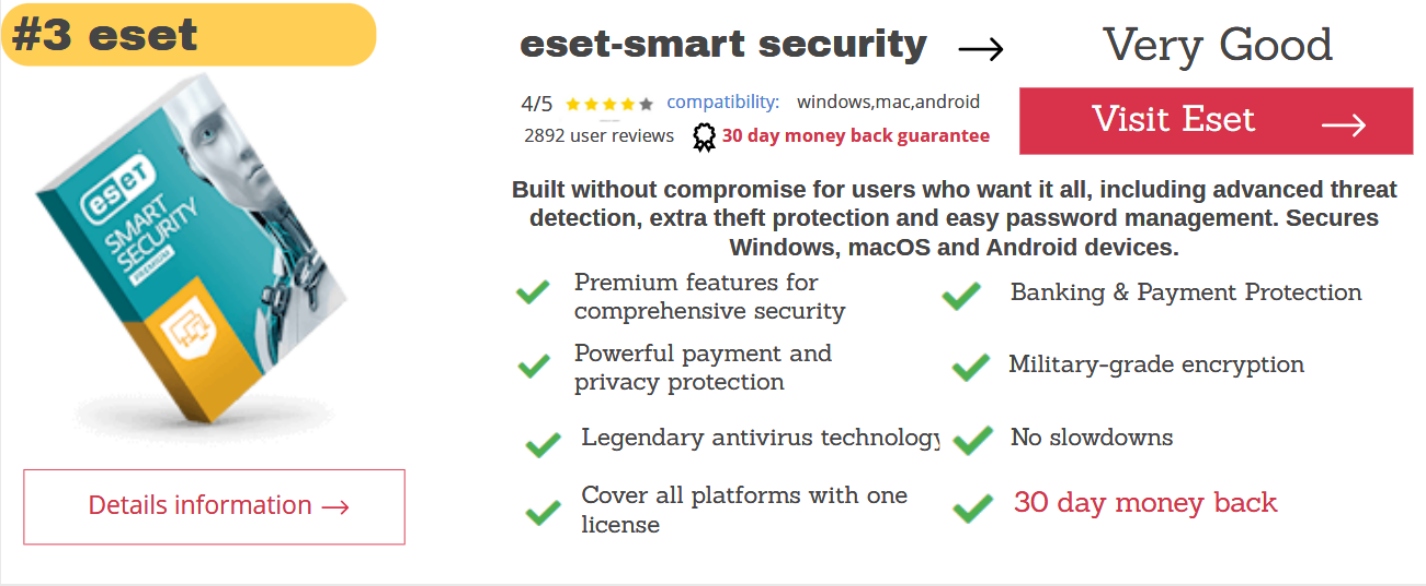1426x586 pixels.
Task: Click the eset-smart security title
Action: (723, 45)
